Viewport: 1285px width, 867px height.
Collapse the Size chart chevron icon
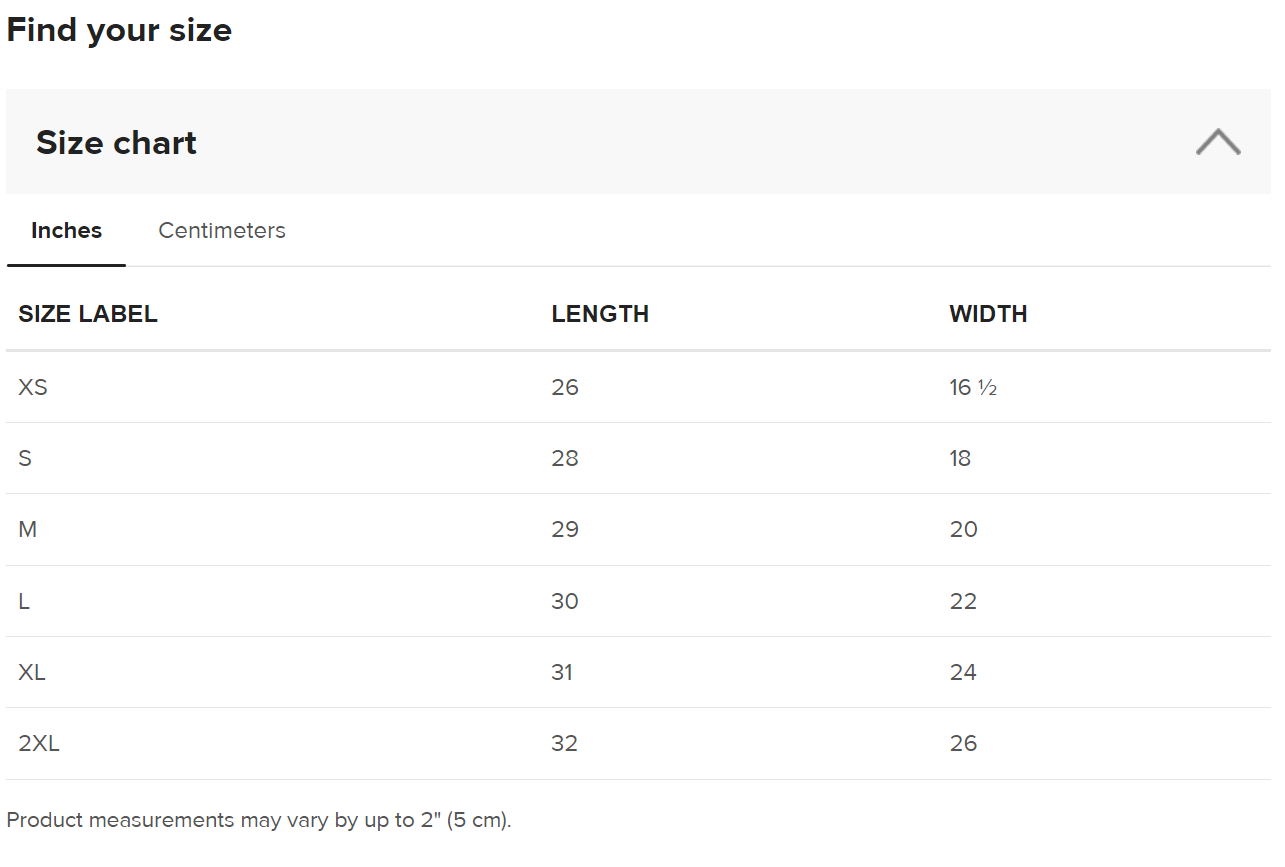point(1218,142)
